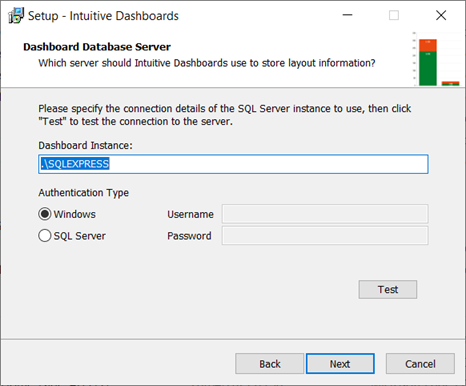Screen dimensions: 466x386
Task: Click the 'Password' label
Action: point(189,236)
